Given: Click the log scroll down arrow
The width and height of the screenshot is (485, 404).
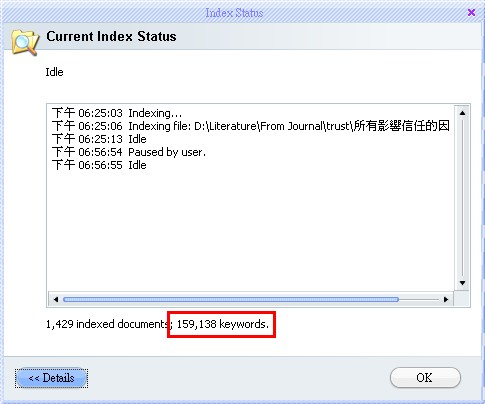Looking at the screenshot, I should click(x=462, y=283).
